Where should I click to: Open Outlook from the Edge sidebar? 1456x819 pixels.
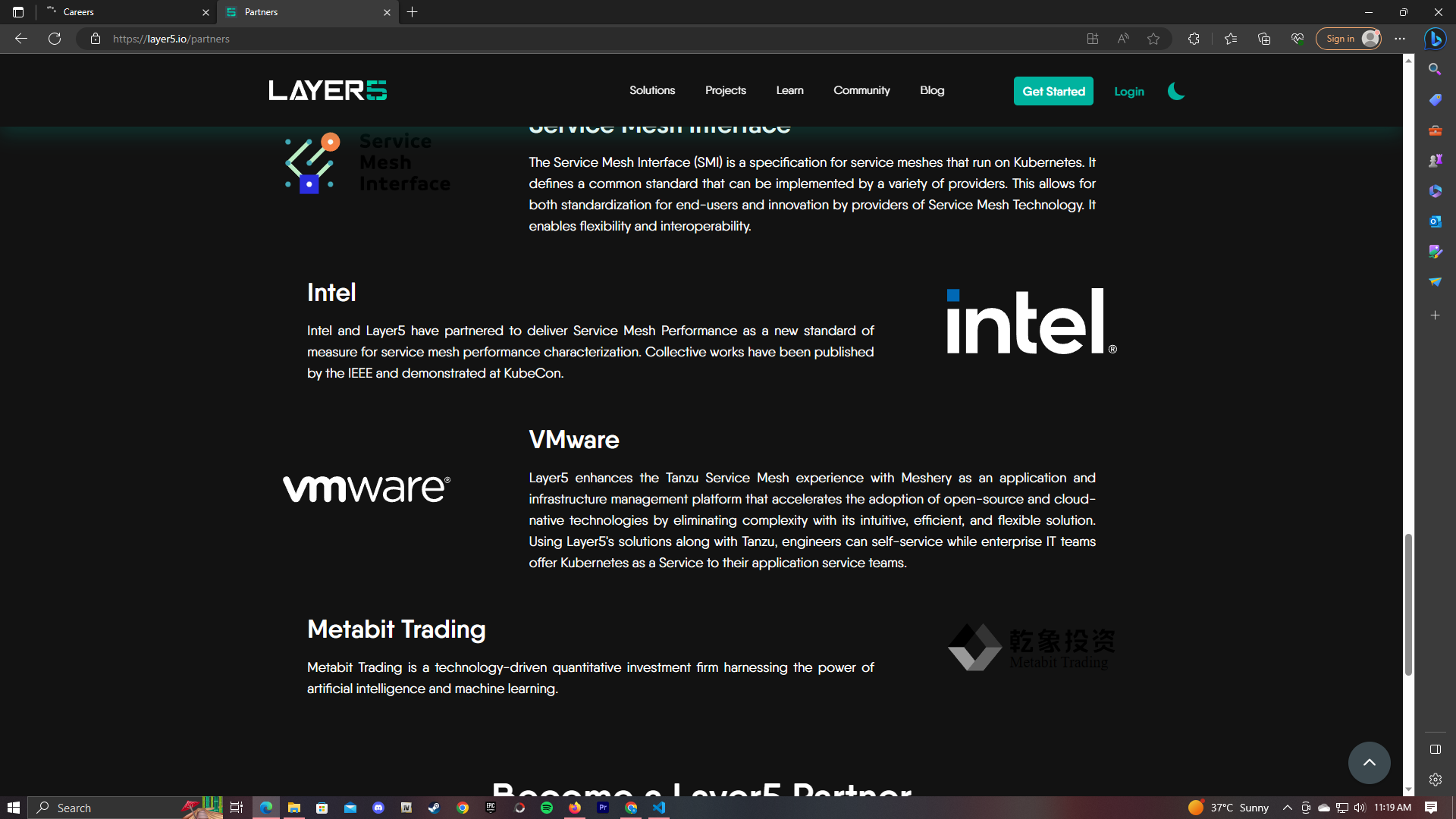tap(1435, 221)
